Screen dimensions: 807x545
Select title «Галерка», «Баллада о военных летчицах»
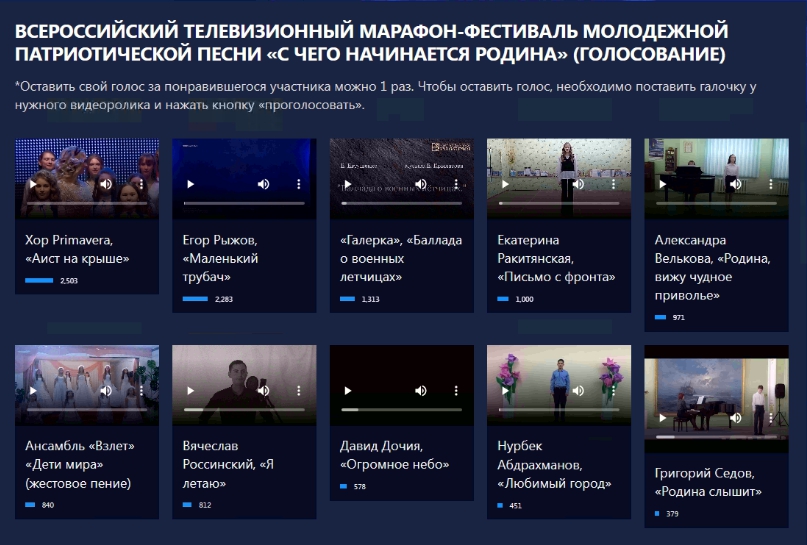pyautogui.click(x=401, y=258)
